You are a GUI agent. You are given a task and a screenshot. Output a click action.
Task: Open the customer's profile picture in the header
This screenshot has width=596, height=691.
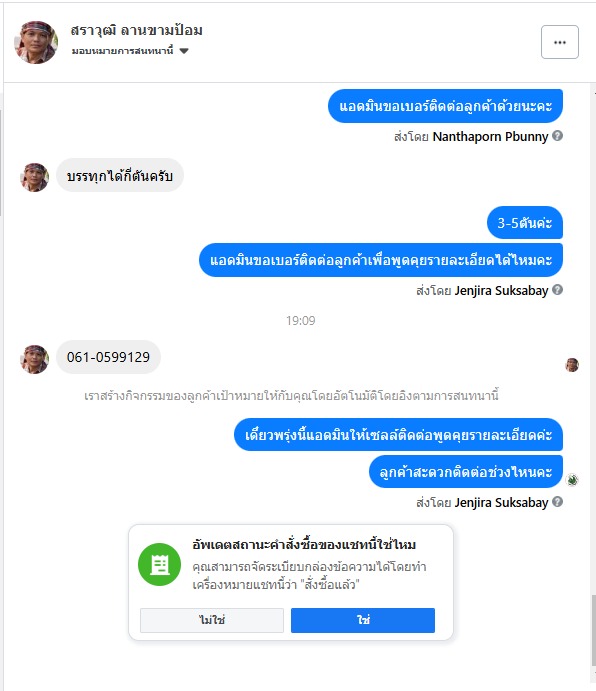36,42
